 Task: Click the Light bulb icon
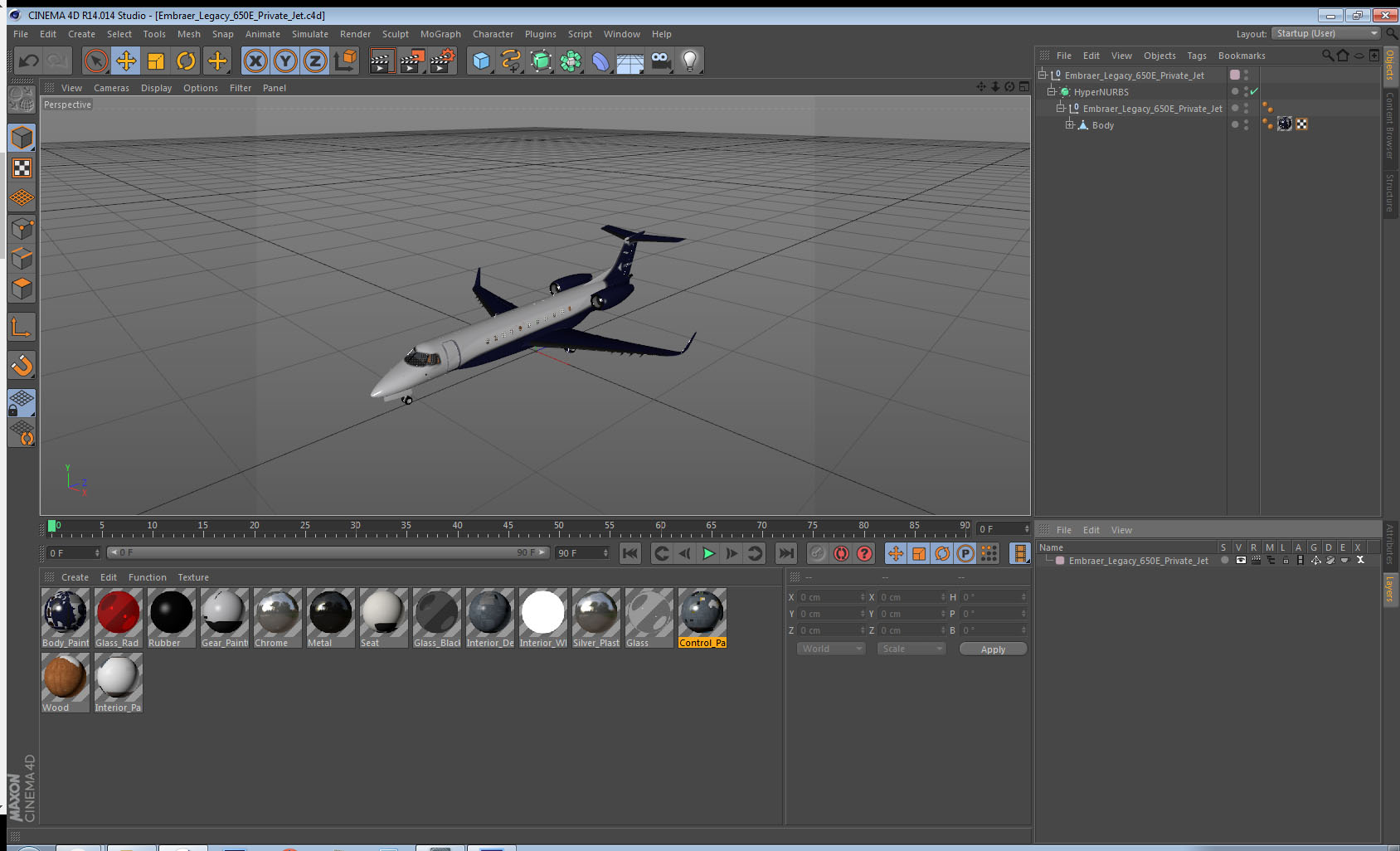690,61
